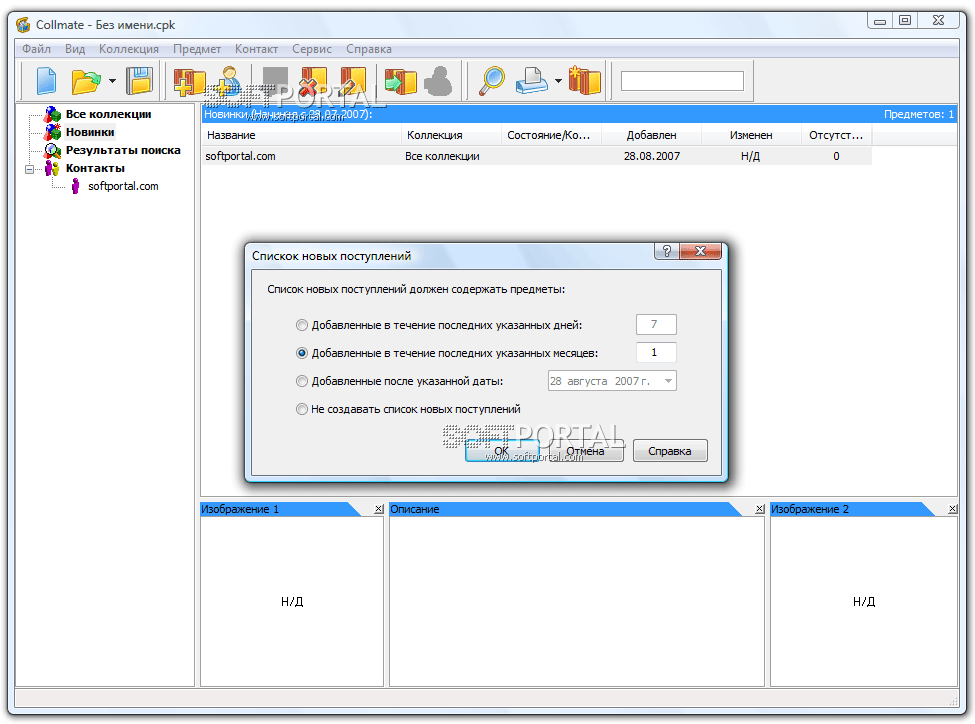Viewport: 975px width, 724px height.
Task: Click the Open file folder icon
Action: pyautogui.click(x=86, y=81)
